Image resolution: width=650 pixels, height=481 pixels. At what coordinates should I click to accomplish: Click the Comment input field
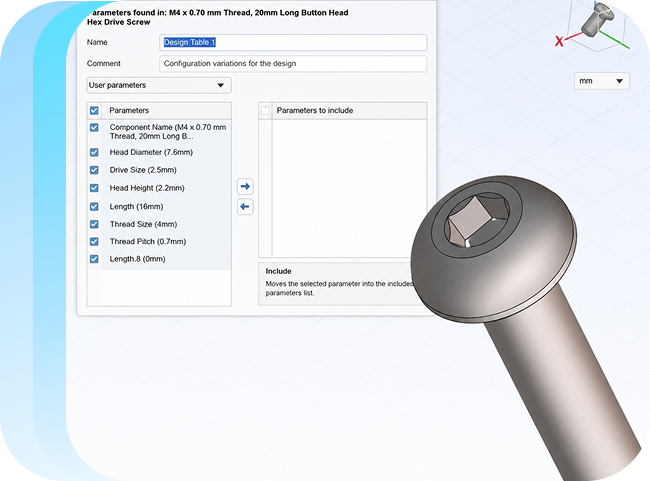tap(293, 63)
